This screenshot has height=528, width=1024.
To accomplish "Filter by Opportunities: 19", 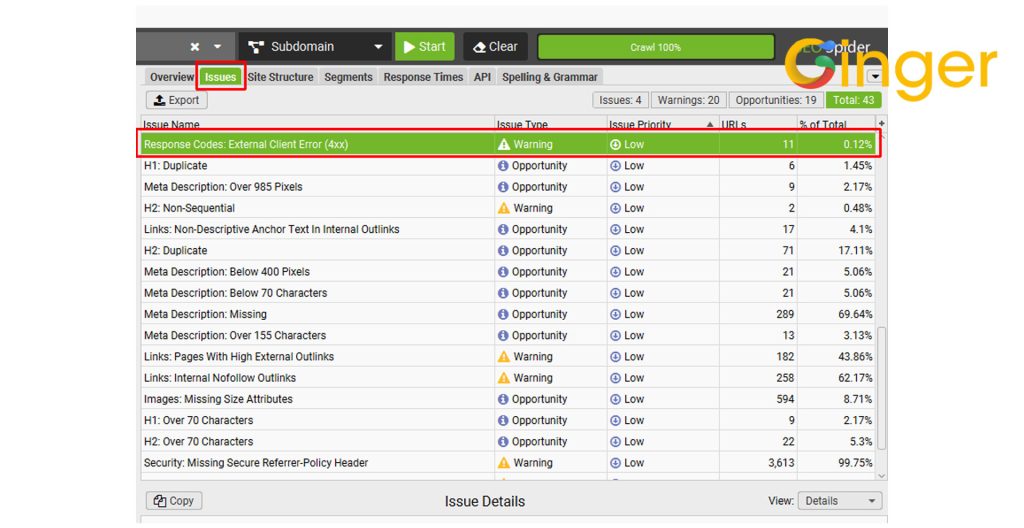I will click(776, 100).
